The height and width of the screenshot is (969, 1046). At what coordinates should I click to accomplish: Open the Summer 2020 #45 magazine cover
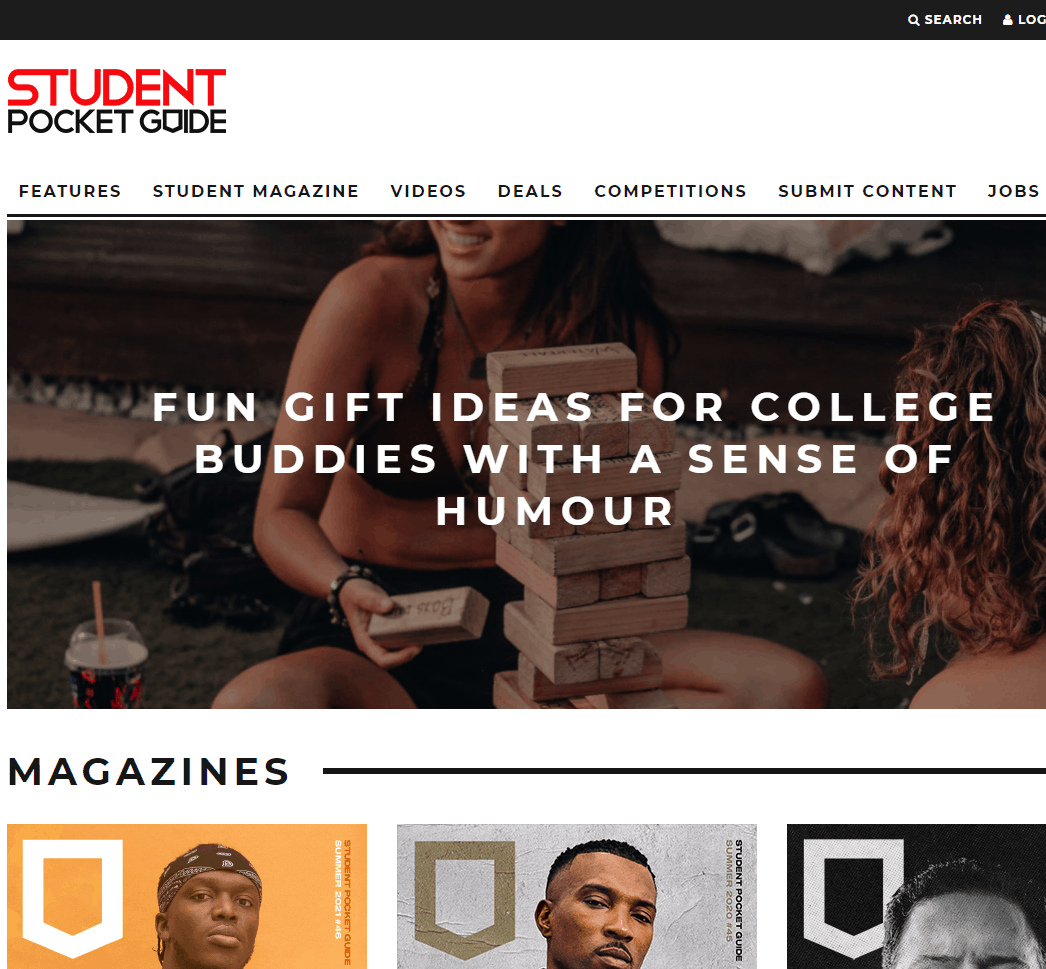pyautogui.click(x=576, y=896)
